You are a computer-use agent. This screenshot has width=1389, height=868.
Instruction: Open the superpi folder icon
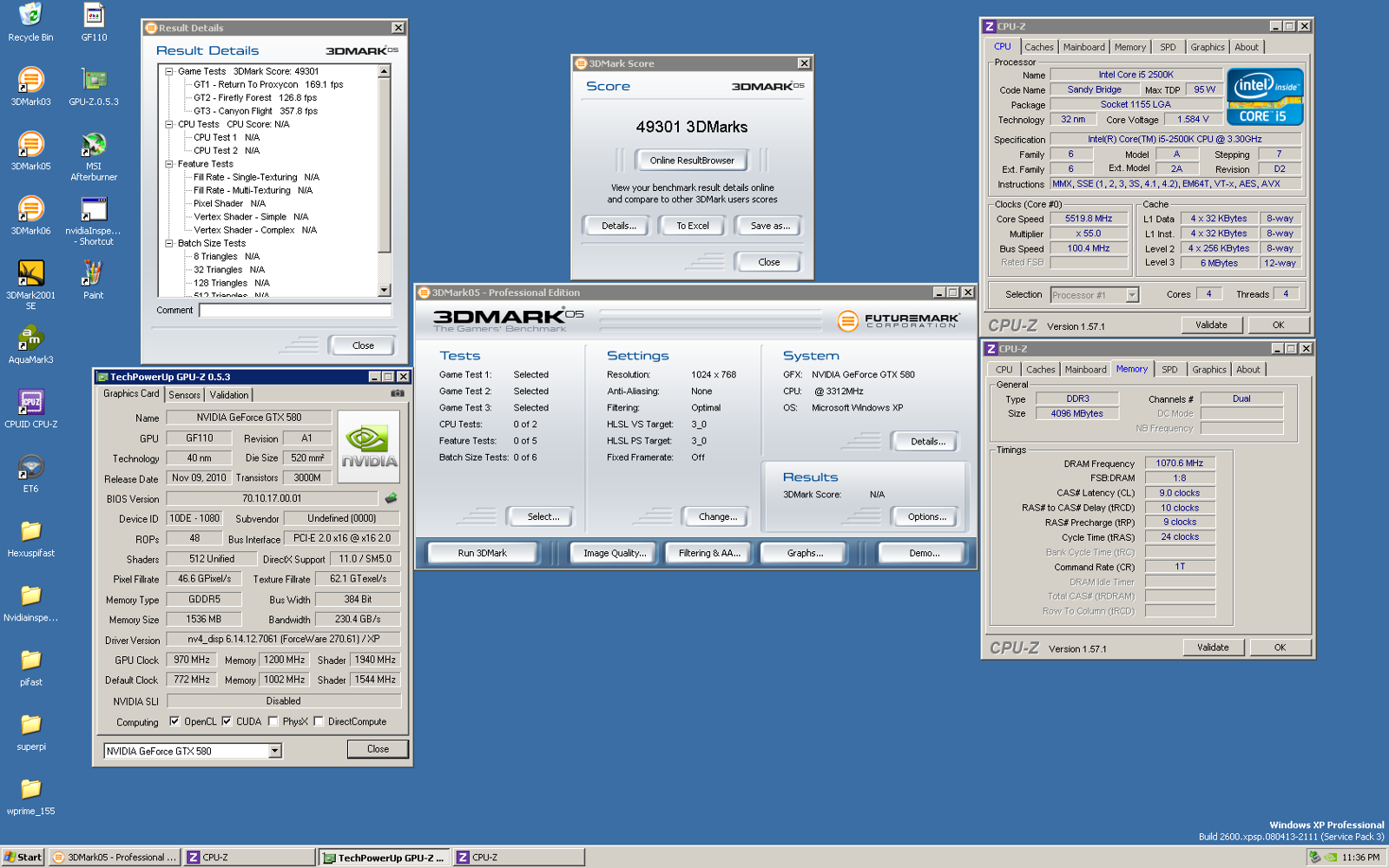tap(30, 732)
